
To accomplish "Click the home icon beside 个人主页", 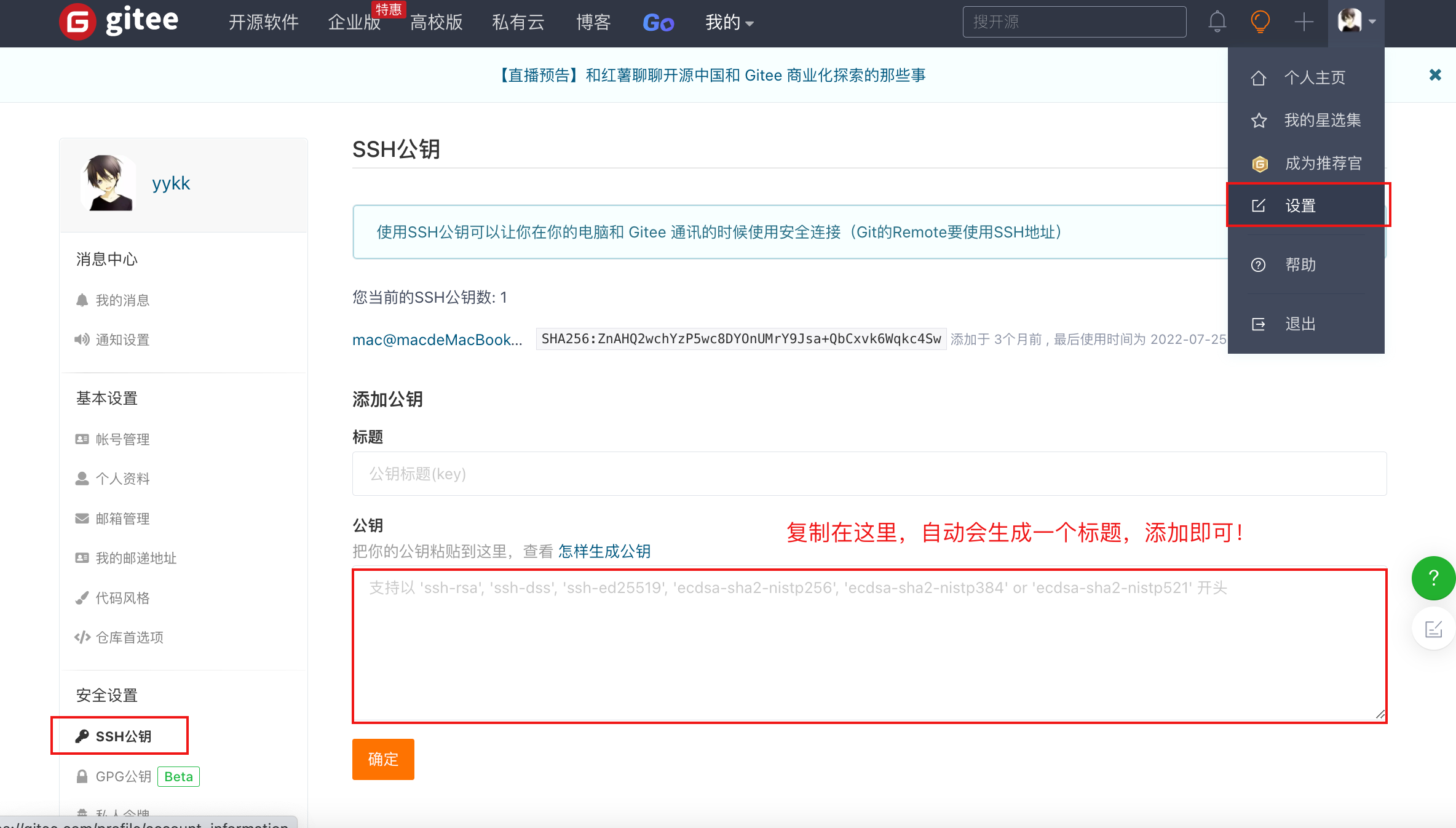I will click(x=1259, y=78).
